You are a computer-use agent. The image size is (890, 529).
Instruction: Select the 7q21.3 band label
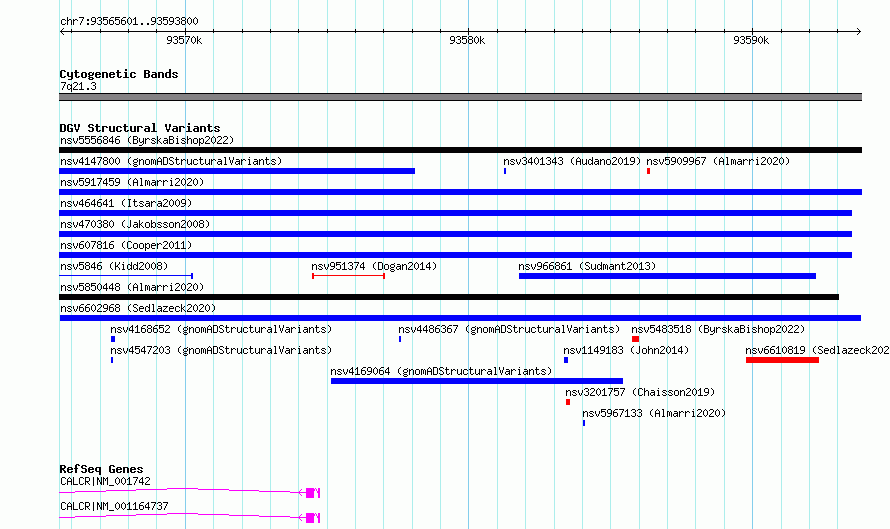[78, 86]
